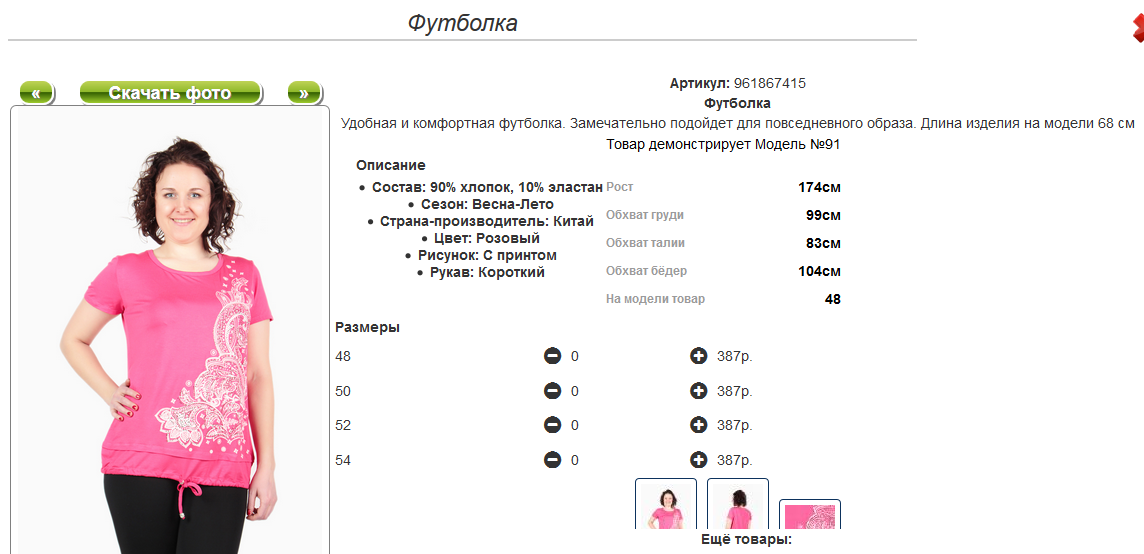Click the size 52 label
This screenshot has width=1144, height=554.
[x=343, y=426]
